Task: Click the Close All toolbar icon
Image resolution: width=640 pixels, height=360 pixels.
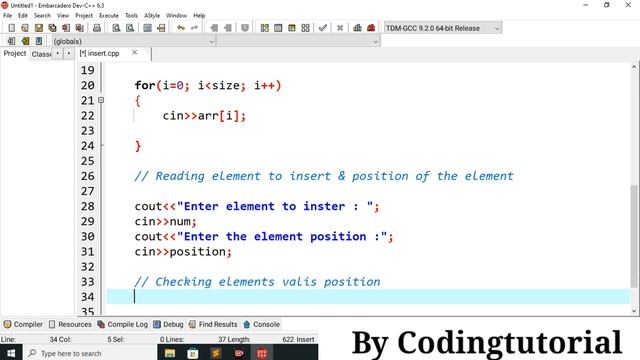Action: pos(80,28)
